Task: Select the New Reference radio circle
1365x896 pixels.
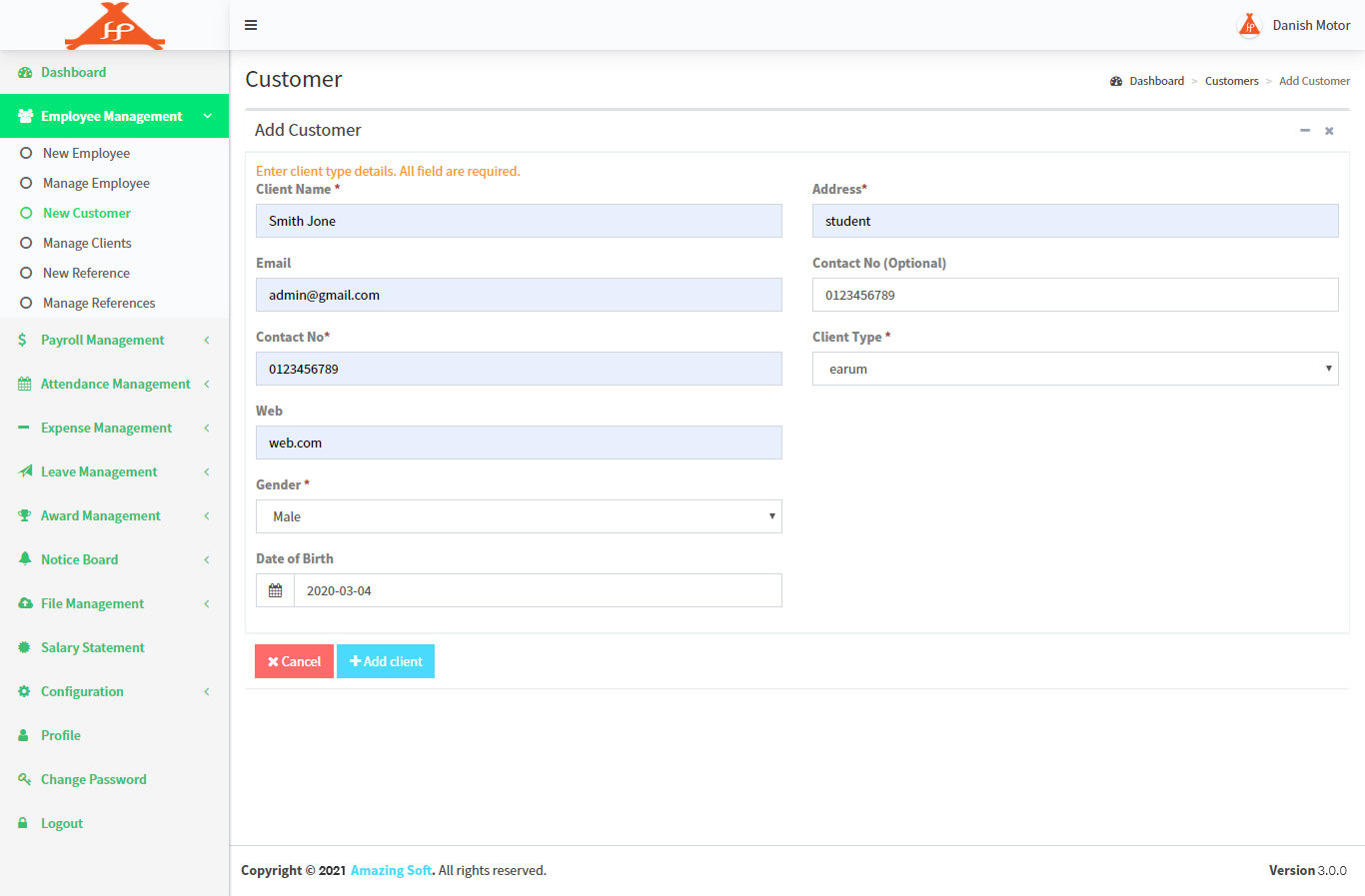Action: (x=26, y=273)
